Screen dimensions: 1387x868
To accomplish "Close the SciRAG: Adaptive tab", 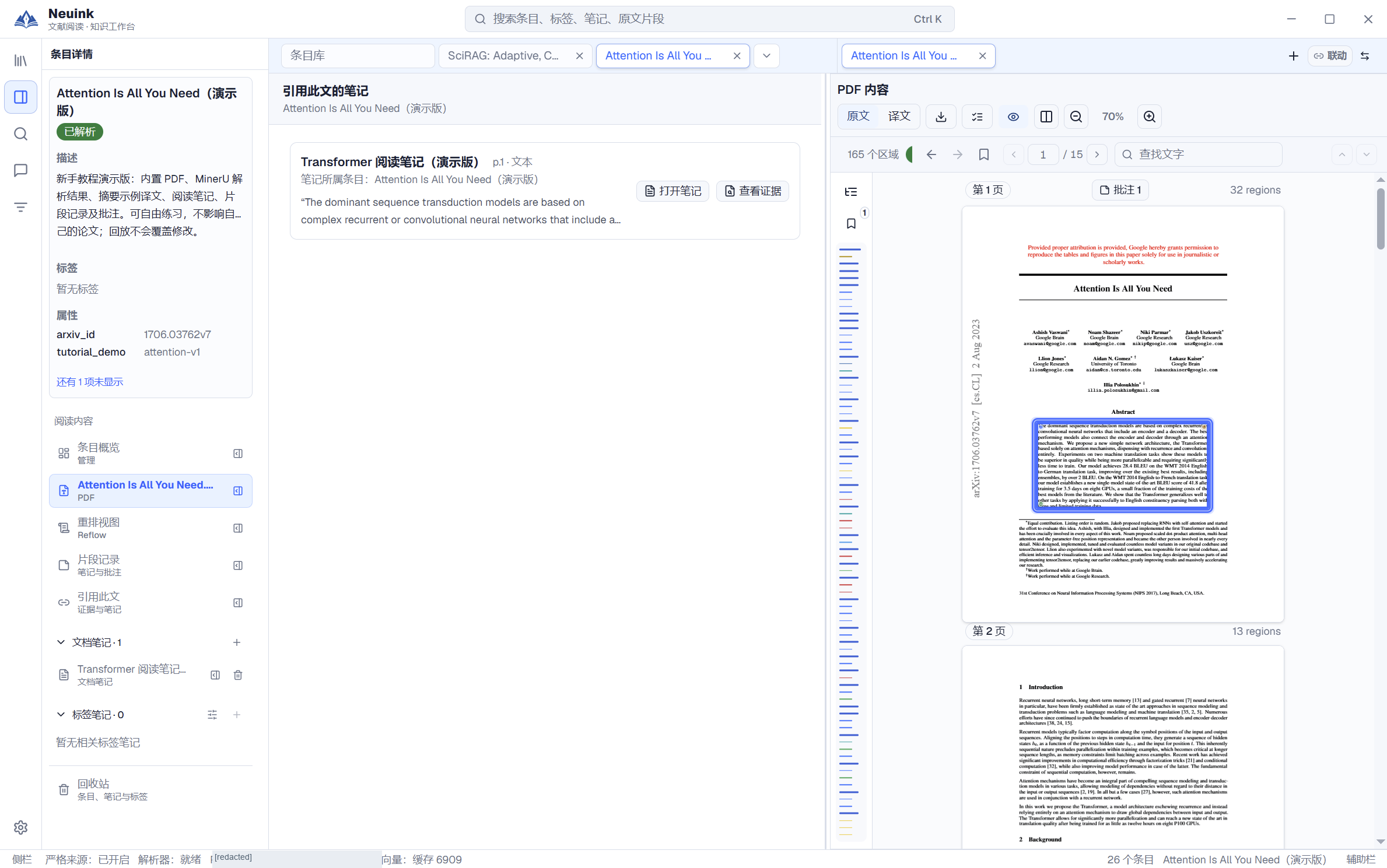I will 579,56.
